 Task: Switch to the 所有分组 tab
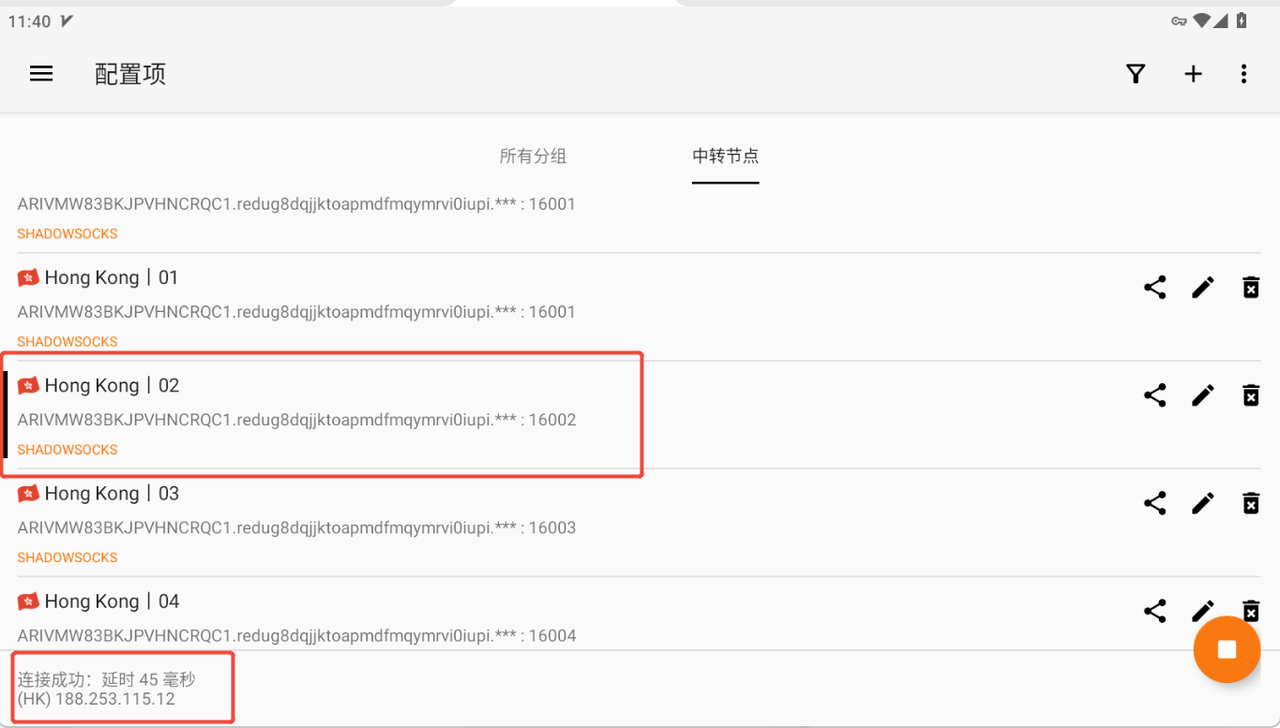533,156
